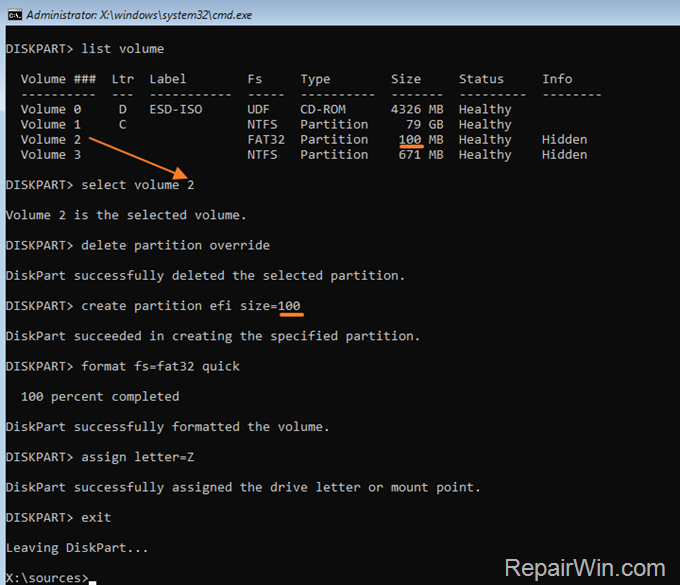
Task: Click the 'Ltr' column header
Action: coord(123,79)
